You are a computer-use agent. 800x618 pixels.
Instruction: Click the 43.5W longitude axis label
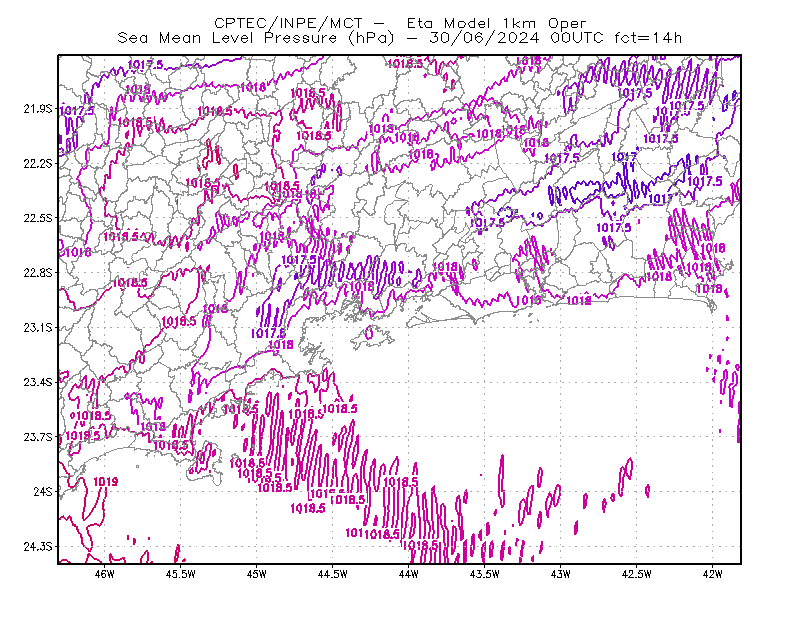[485, 574]
